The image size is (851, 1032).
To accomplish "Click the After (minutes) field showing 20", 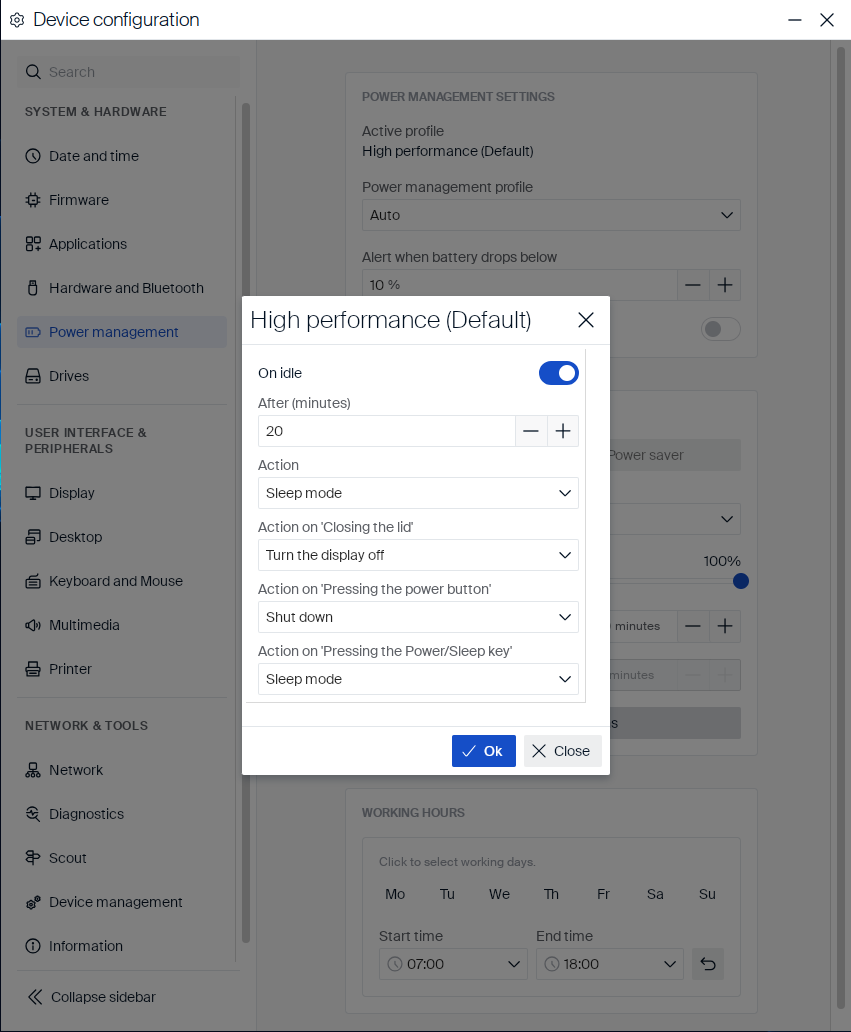I will (386, 431).
